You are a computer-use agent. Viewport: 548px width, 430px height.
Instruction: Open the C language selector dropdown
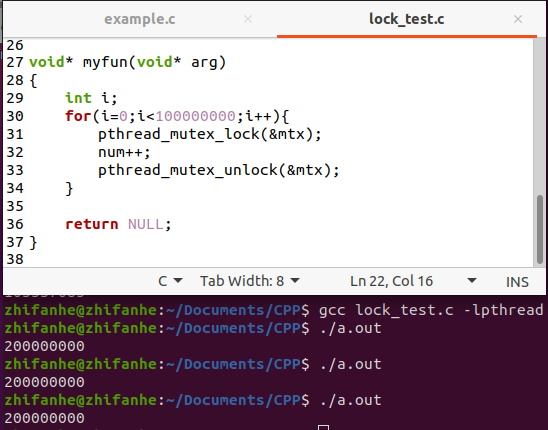(170, 281)
